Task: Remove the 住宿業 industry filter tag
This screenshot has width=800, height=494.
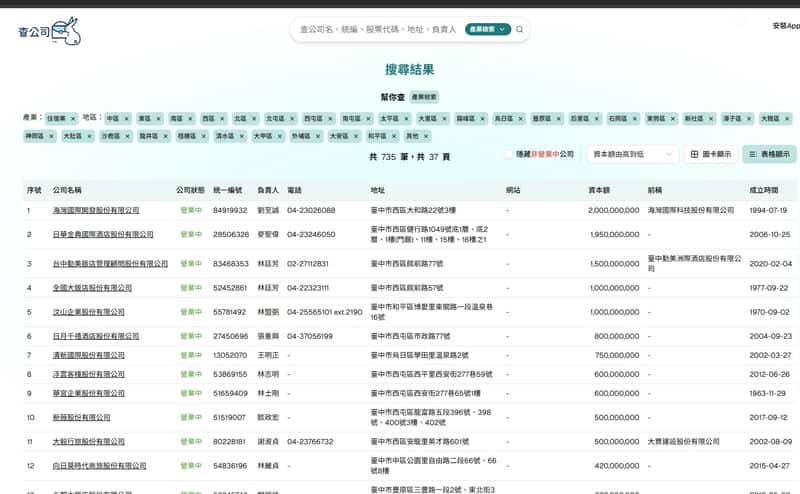Action: [x=74, y=118]
